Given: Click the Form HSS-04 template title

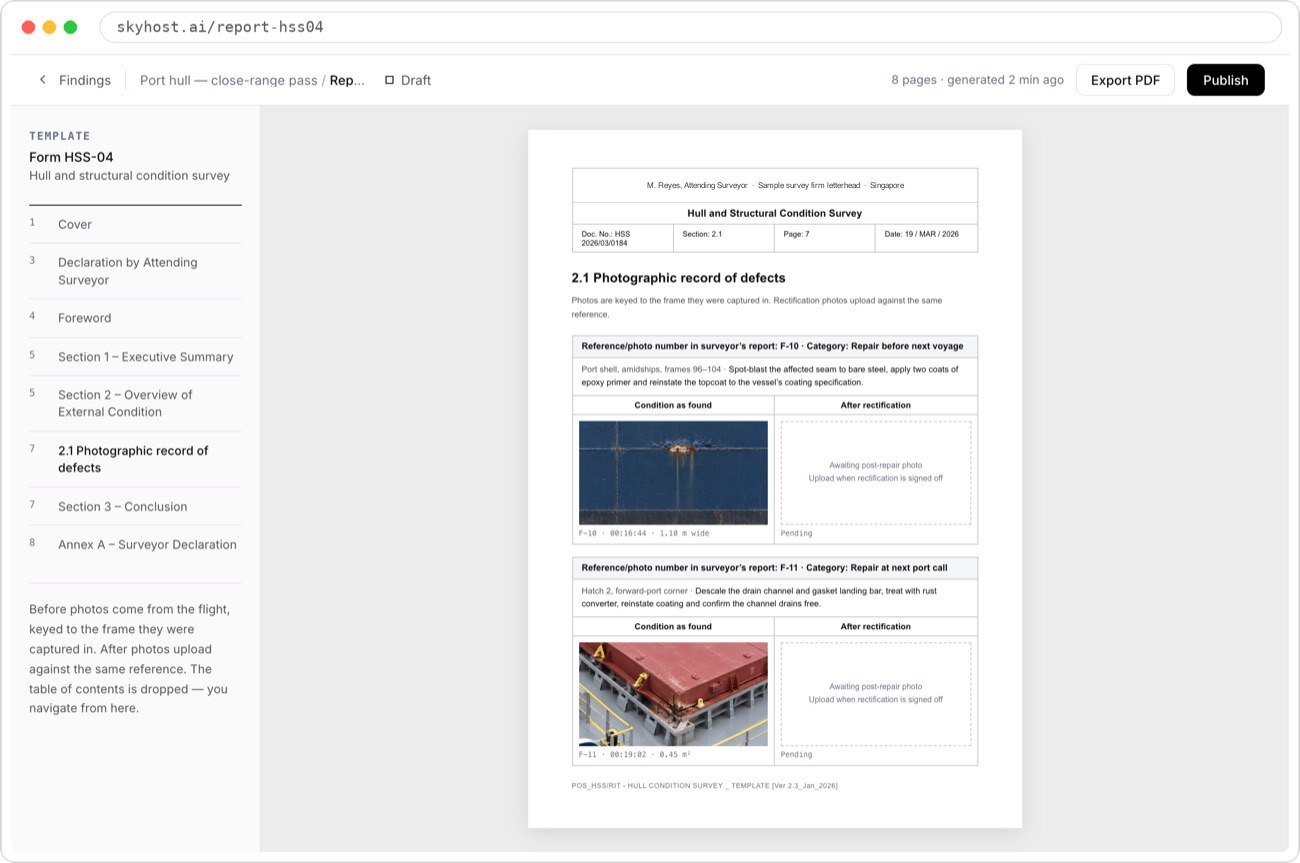Looking at the screenshot, I should [71, 157].
